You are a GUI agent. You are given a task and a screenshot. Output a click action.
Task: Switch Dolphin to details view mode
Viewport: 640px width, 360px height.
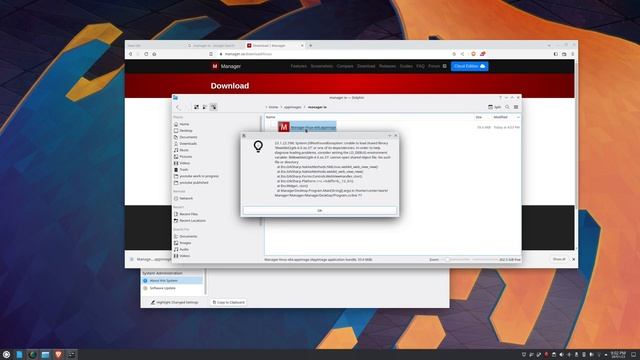213,107
